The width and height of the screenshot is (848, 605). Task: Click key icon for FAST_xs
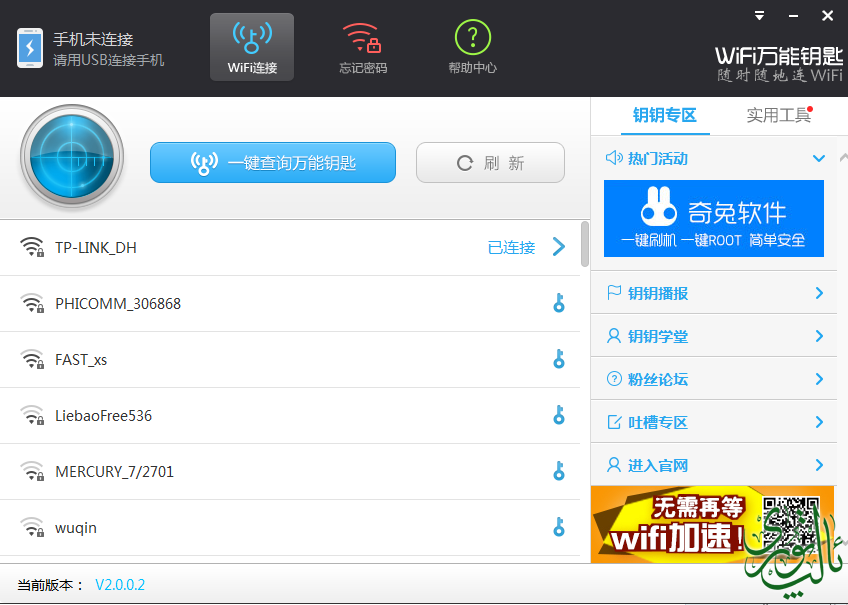click(x=559, y=359)
